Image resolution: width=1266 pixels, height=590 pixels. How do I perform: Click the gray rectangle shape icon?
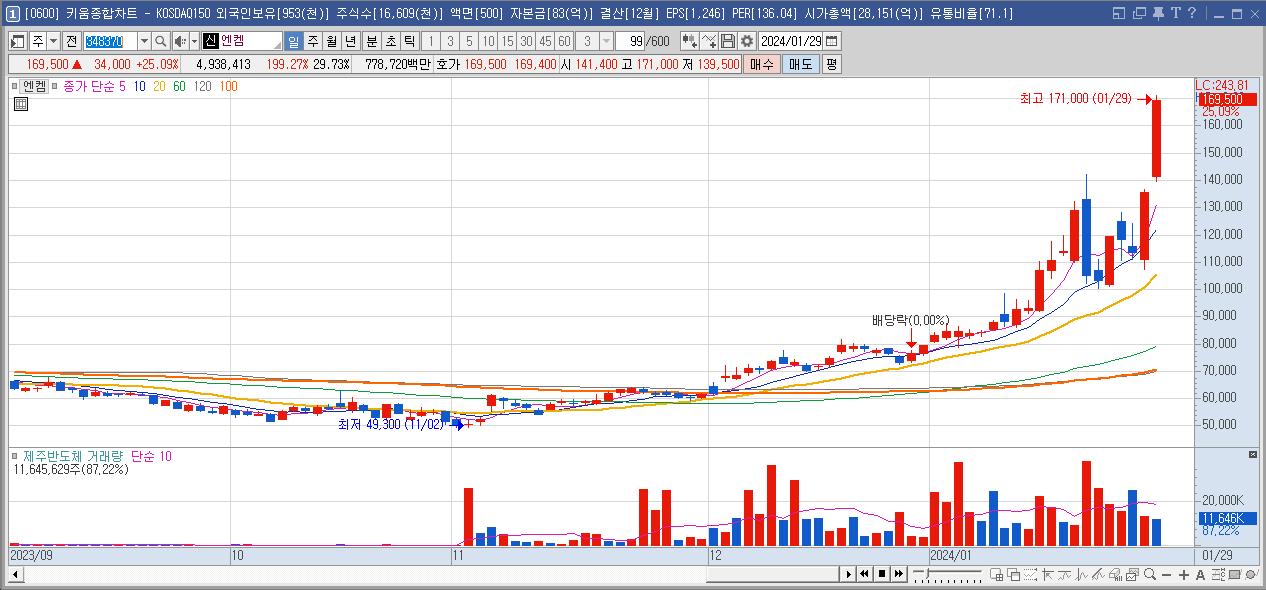pos(1234,575)
